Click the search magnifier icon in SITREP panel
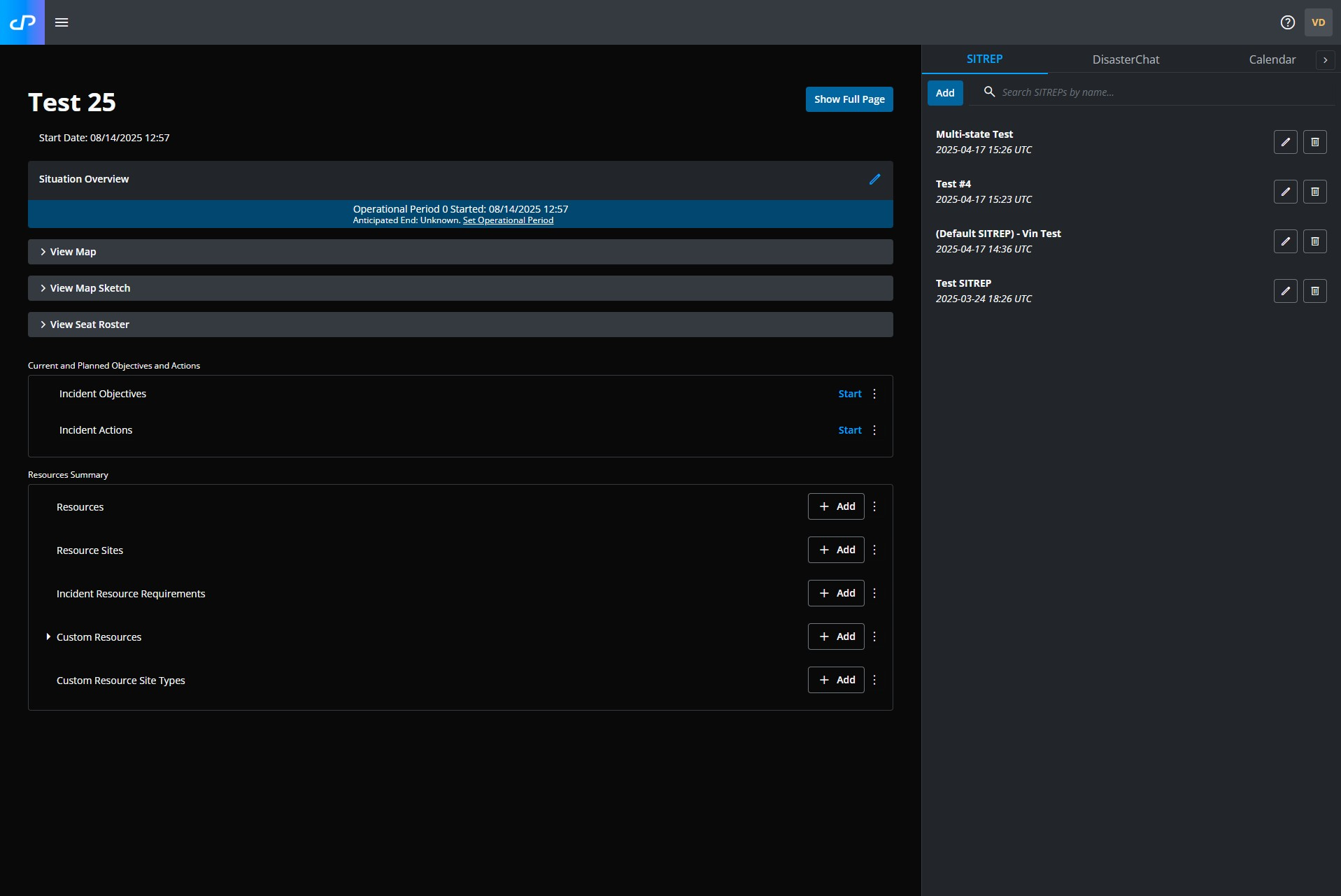The image size is (1341, 896). [x=989, y=92]
